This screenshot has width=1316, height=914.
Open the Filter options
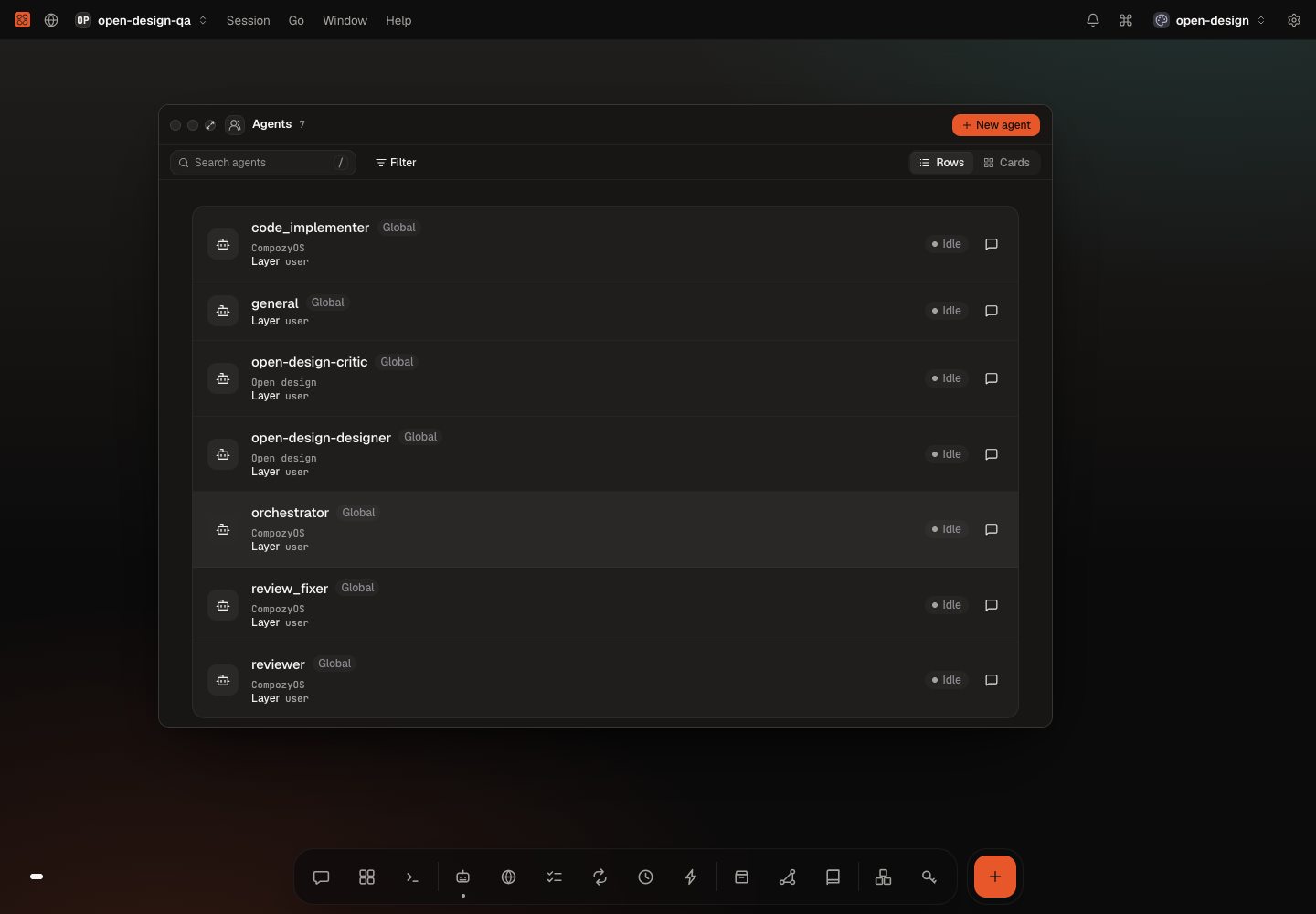[x=396, y=163]
